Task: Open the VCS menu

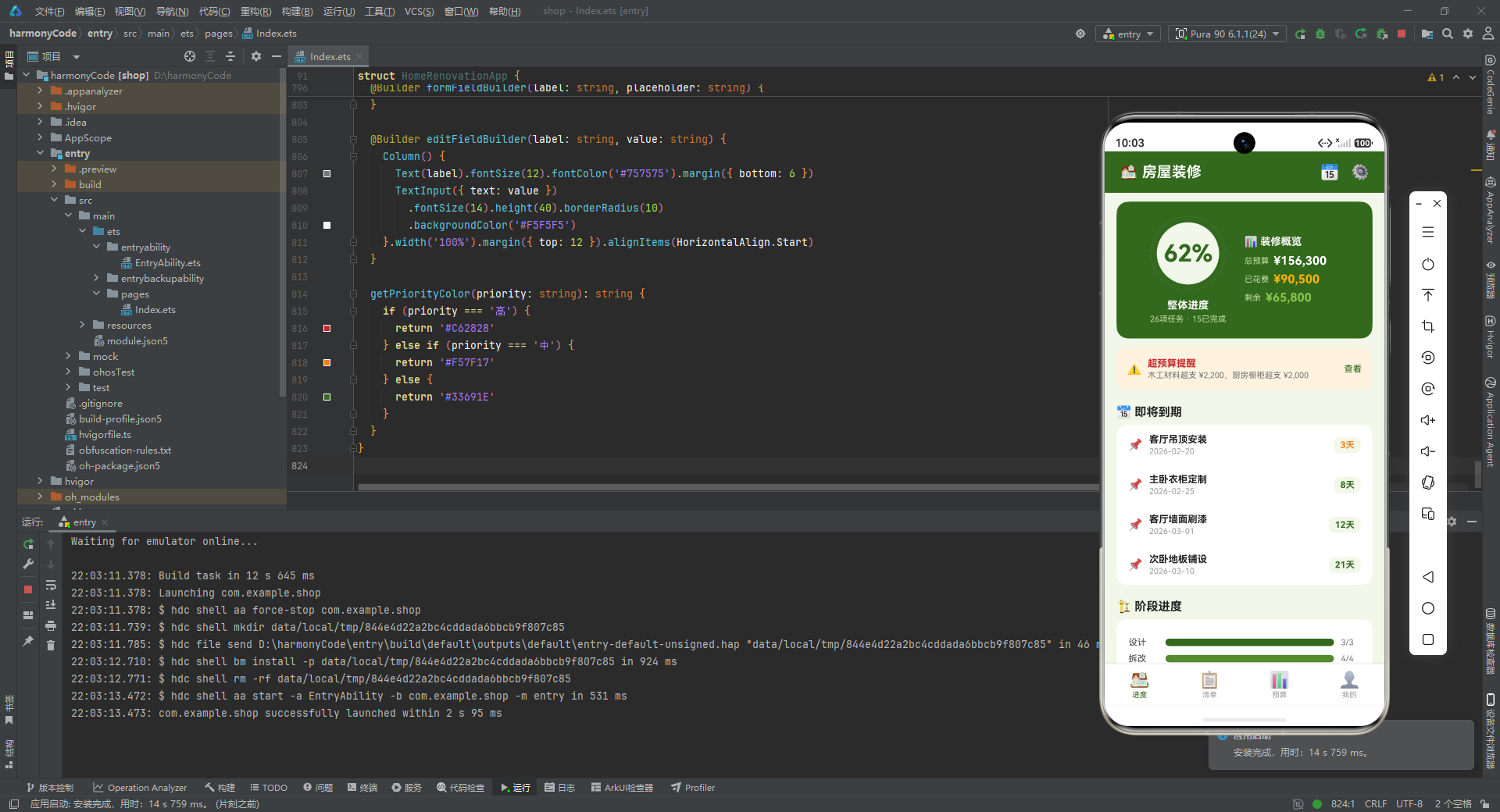Action: (x=419, y=11)
